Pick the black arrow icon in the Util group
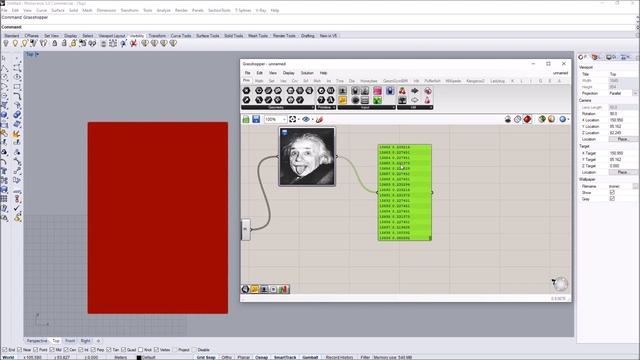 click(415, 91)
